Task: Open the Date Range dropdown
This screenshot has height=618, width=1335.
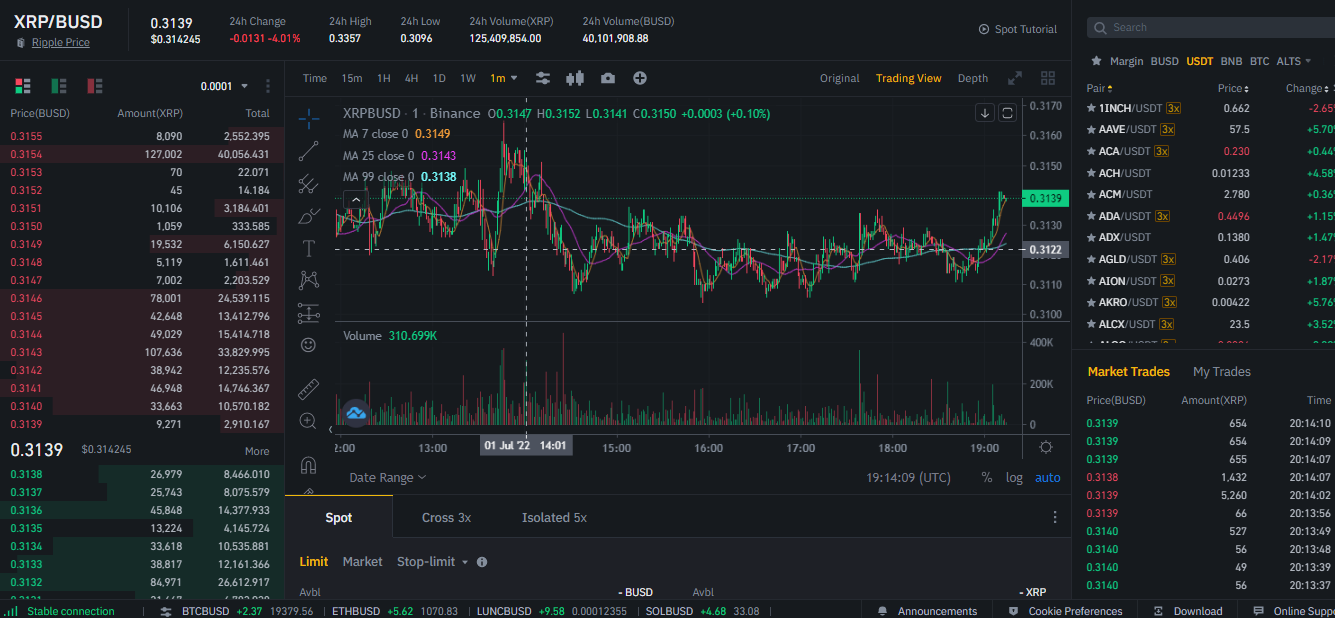Action: click(x=388, y=478)
